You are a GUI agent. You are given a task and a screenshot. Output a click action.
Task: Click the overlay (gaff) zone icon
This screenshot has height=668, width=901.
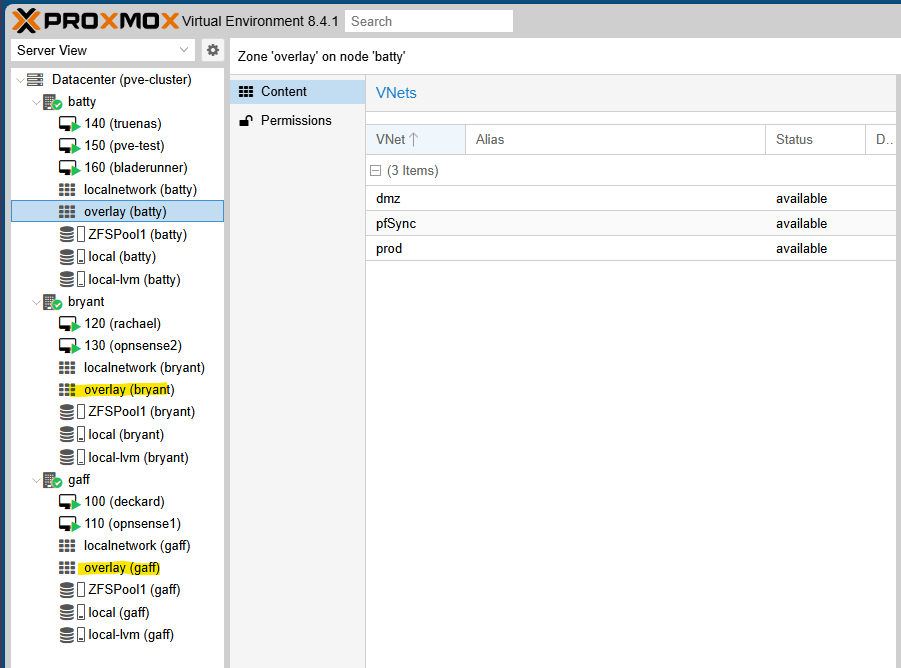pos(67,568)
